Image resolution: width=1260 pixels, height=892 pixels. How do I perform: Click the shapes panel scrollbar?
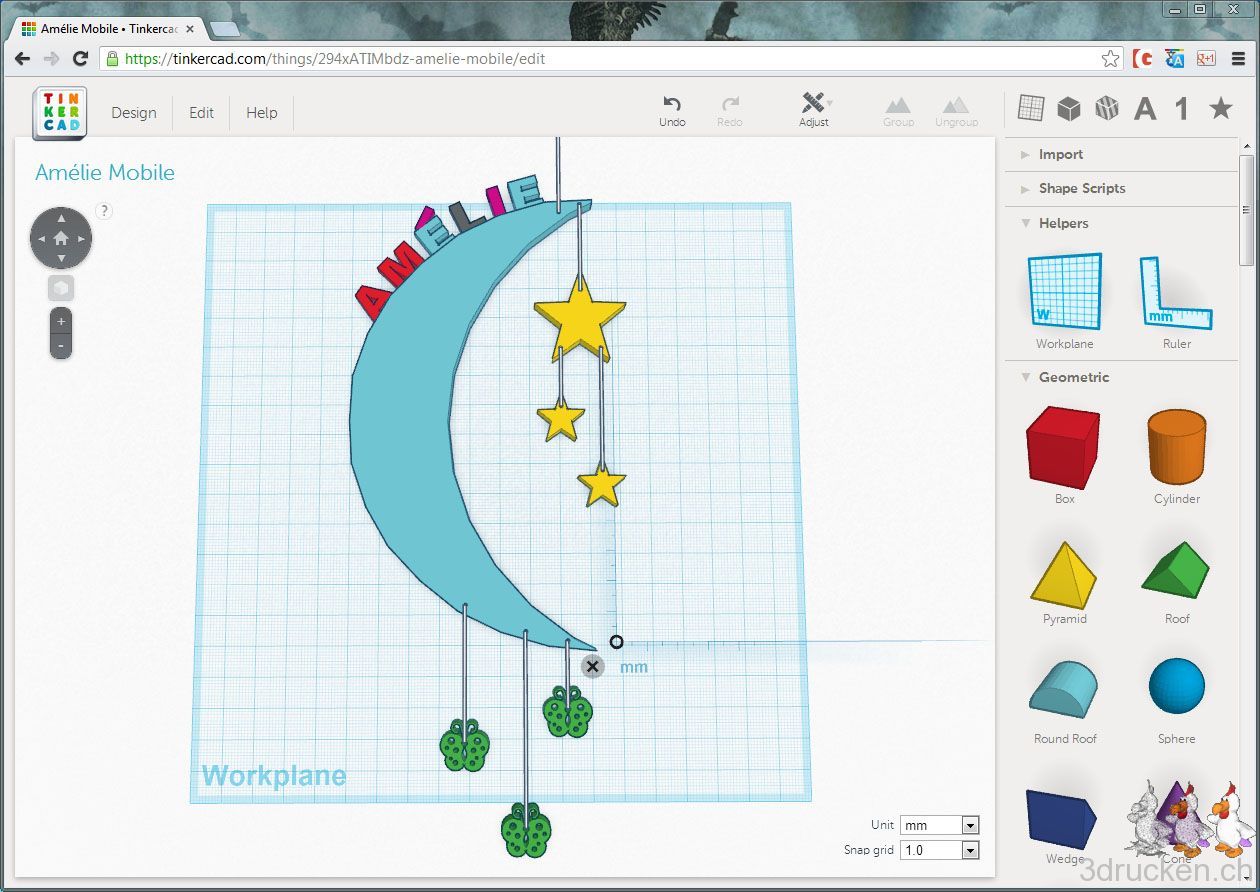(x=1246, y=210)
